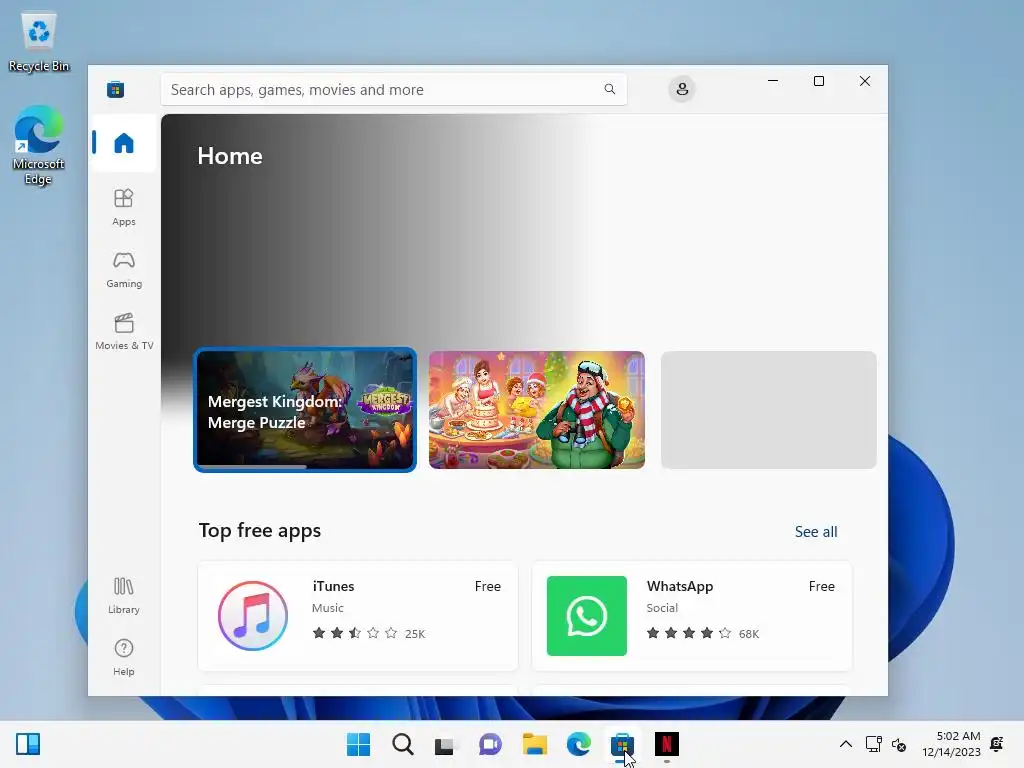Screen dimensions: 1024x768
Task: Select the Microsoft Edge desktop shortcut
Action: point(39,146)
